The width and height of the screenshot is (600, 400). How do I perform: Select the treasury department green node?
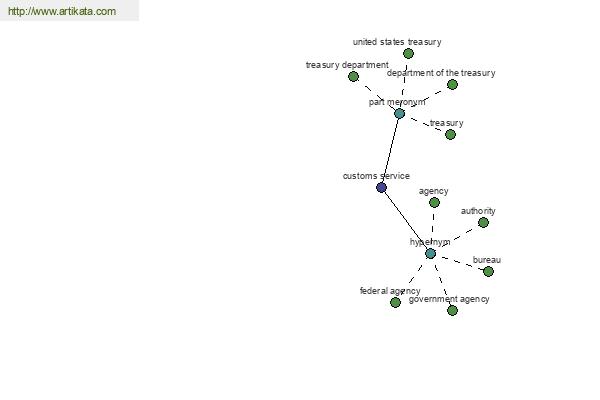(354, 77)
